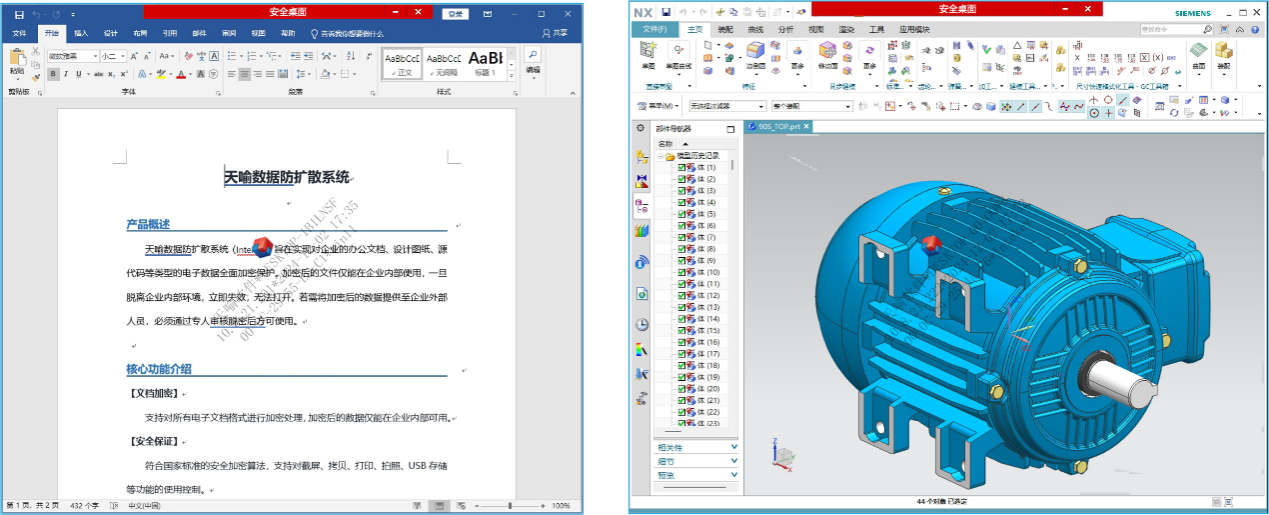
Task: Open the NX resource bar settings gear
Action: (641, 129)
